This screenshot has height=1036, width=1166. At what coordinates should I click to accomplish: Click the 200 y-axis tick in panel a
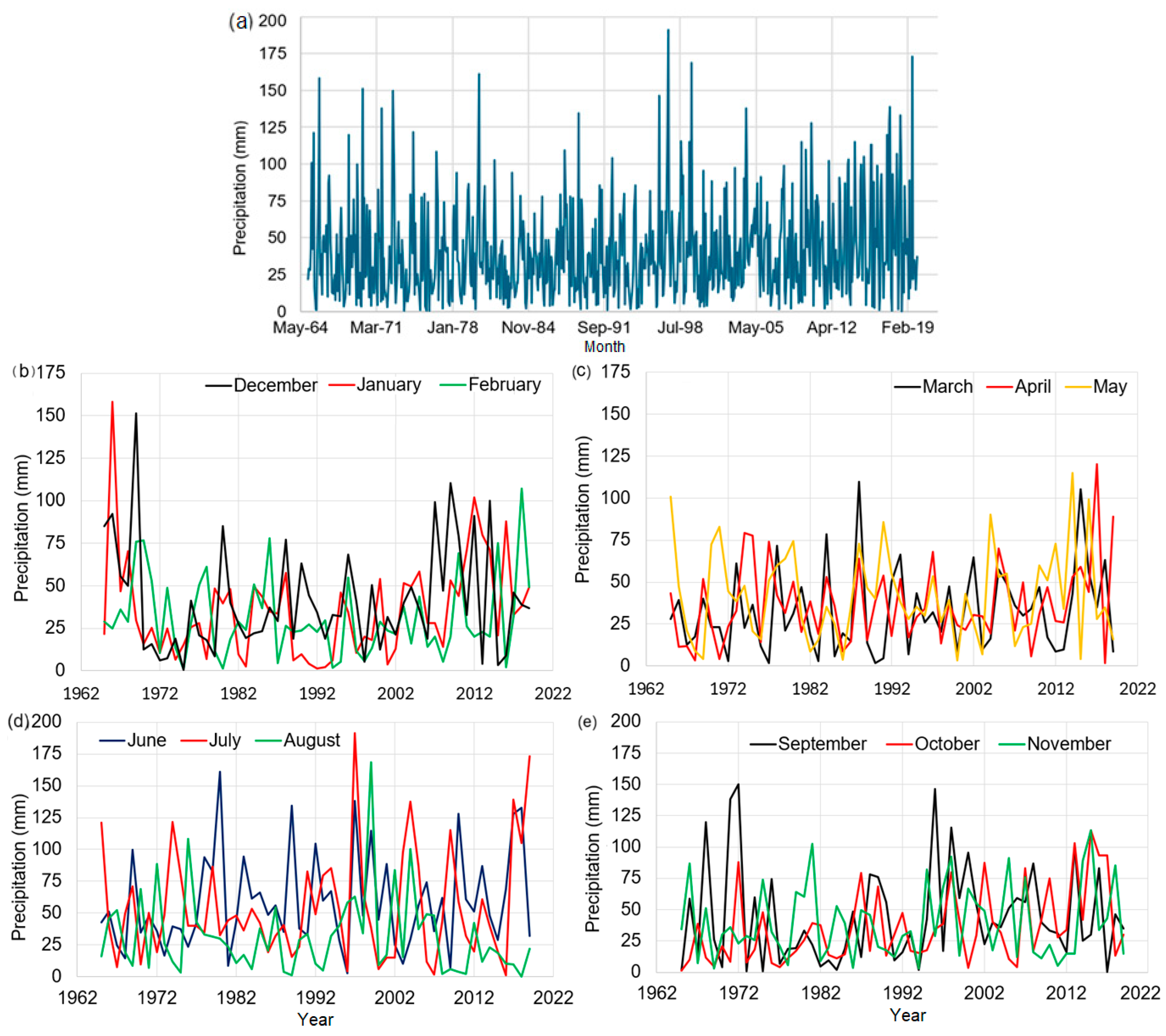coord(272,21)
